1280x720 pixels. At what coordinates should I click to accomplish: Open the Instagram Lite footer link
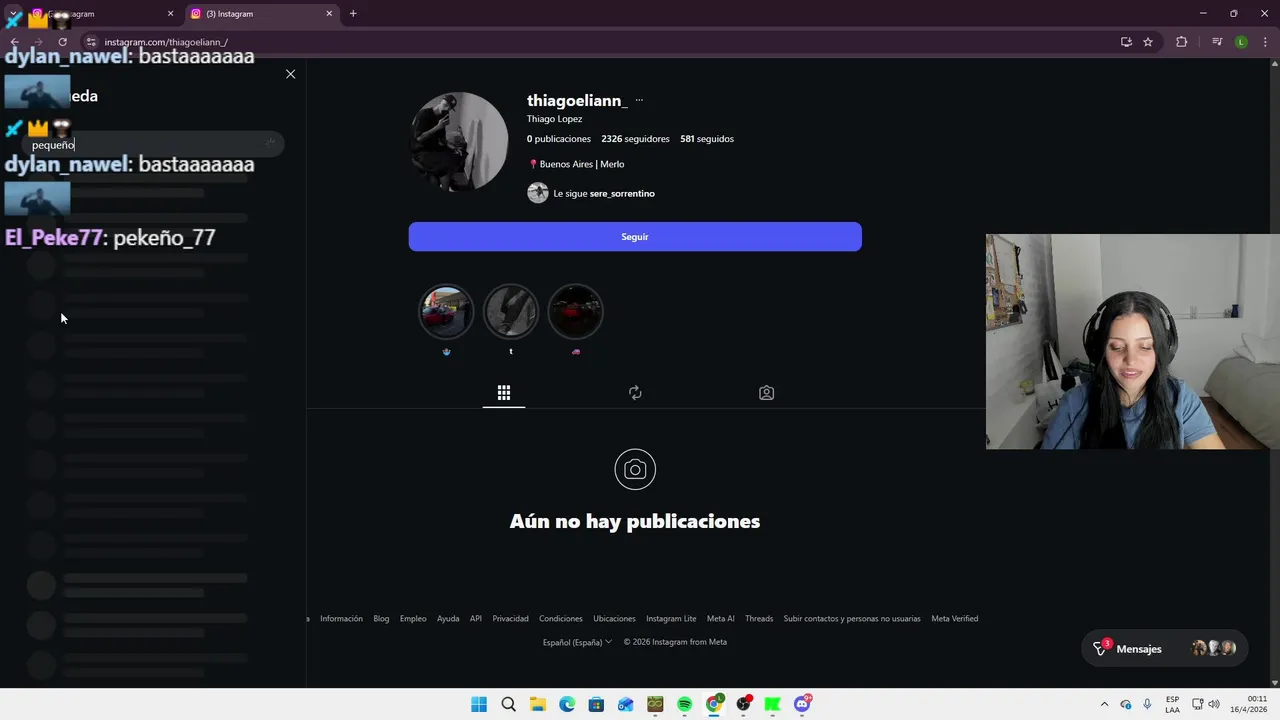[x=671, y=619]
